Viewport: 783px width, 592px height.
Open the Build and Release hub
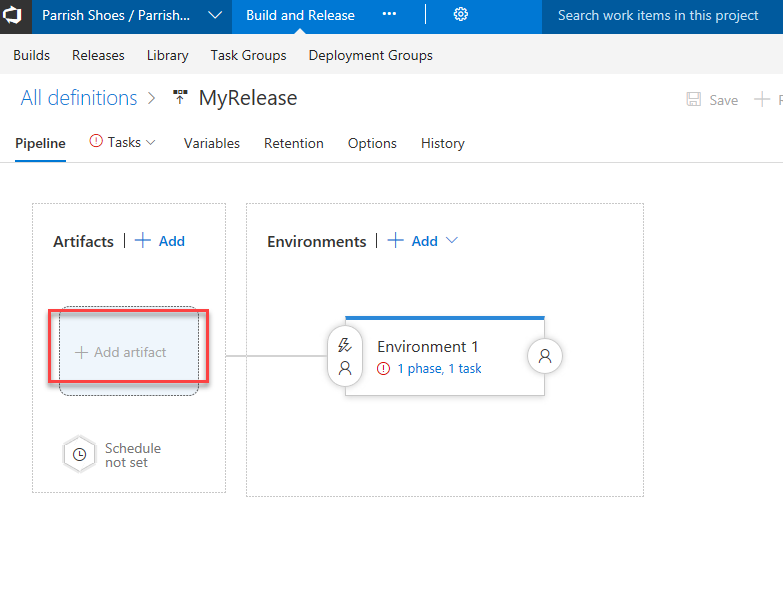point(300,15)
